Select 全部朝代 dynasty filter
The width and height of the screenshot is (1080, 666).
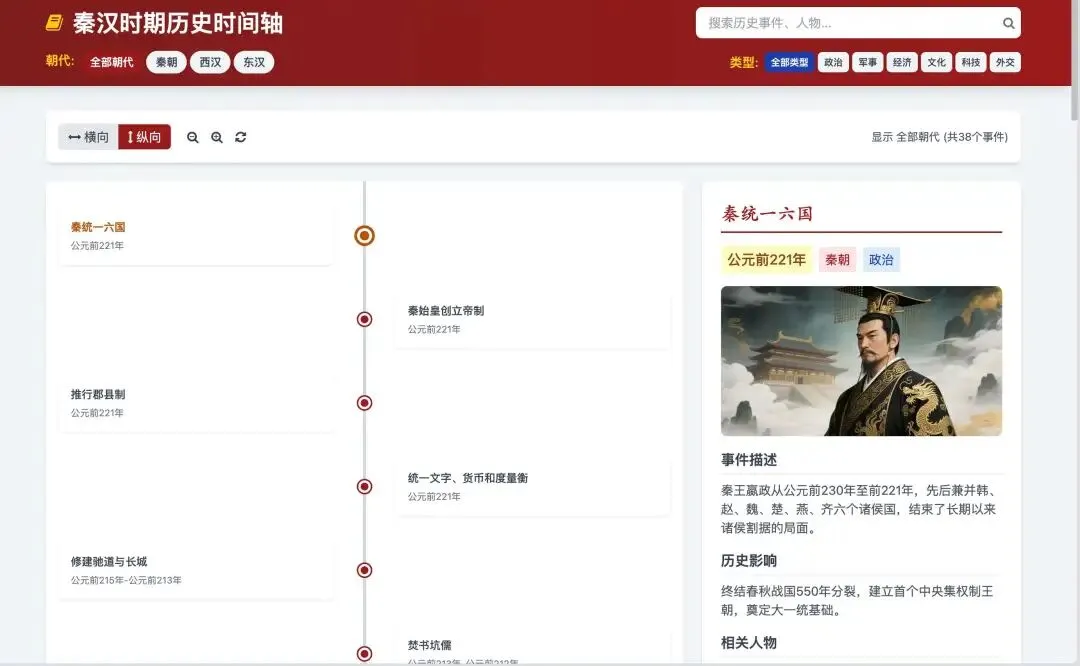click(x=112, y=62)
